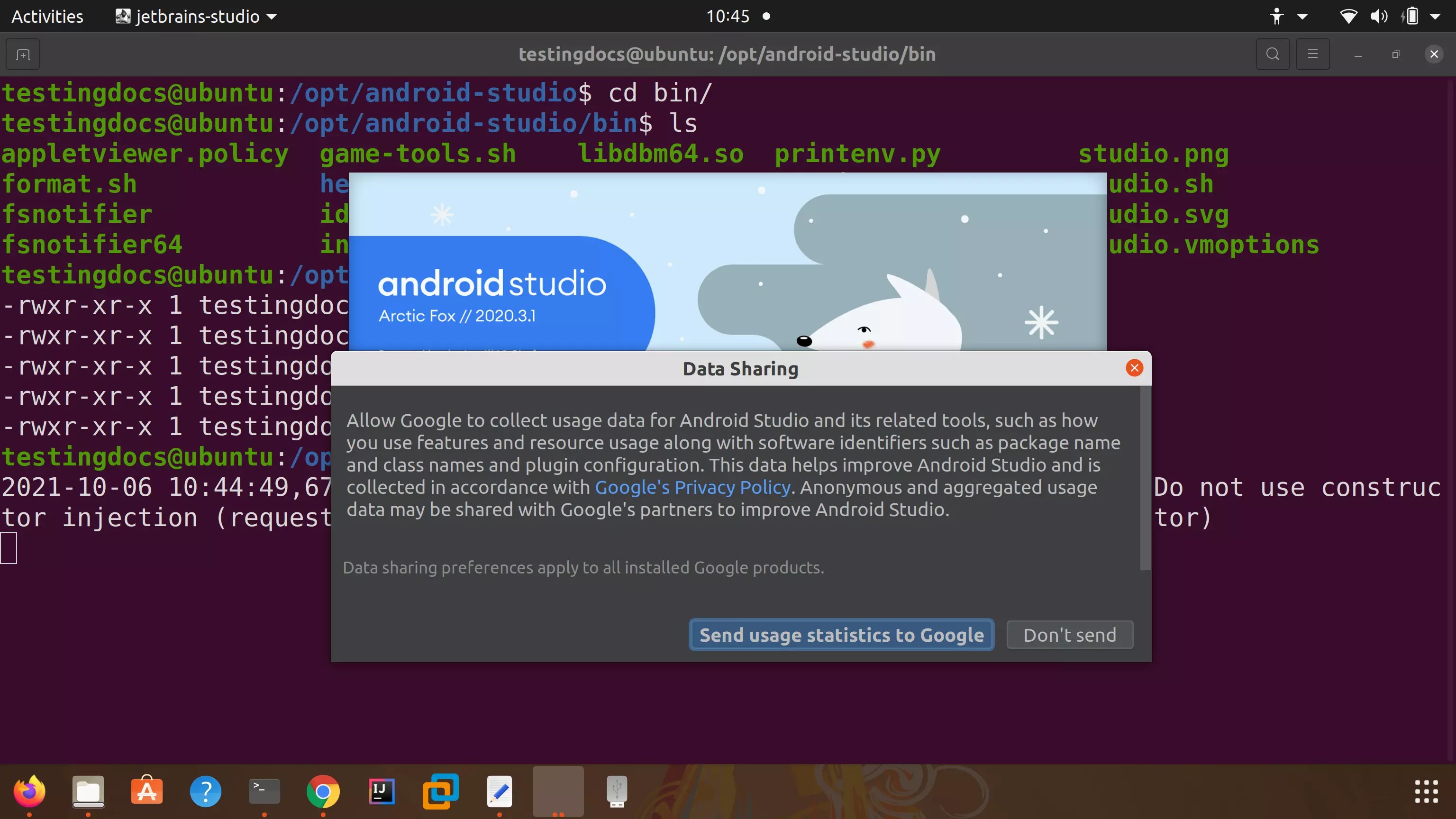
Task: Open the text editor from the dock
Action: (x=499, y=792)
